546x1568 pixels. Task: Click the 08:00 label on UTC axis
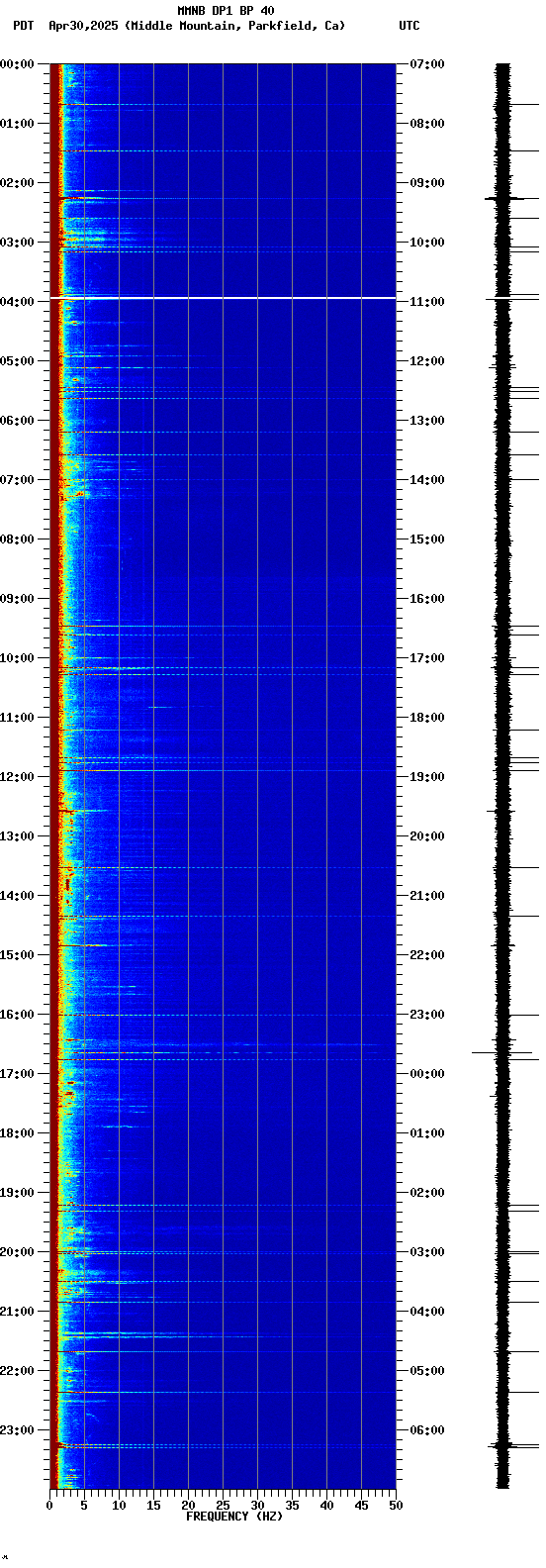[426, 124]
